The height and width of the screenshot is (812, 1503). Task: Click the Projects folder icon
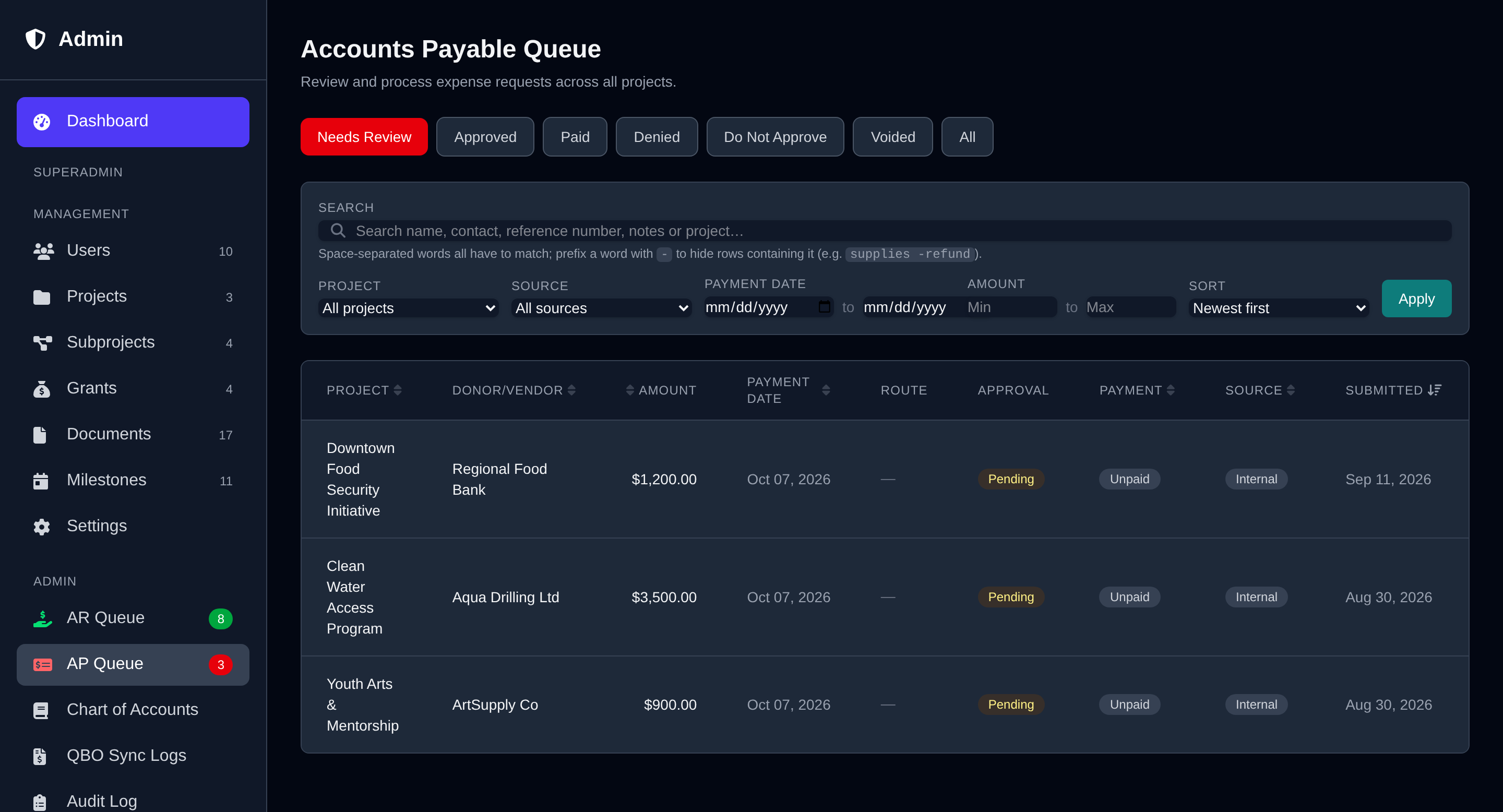click(x=41, y=297)
